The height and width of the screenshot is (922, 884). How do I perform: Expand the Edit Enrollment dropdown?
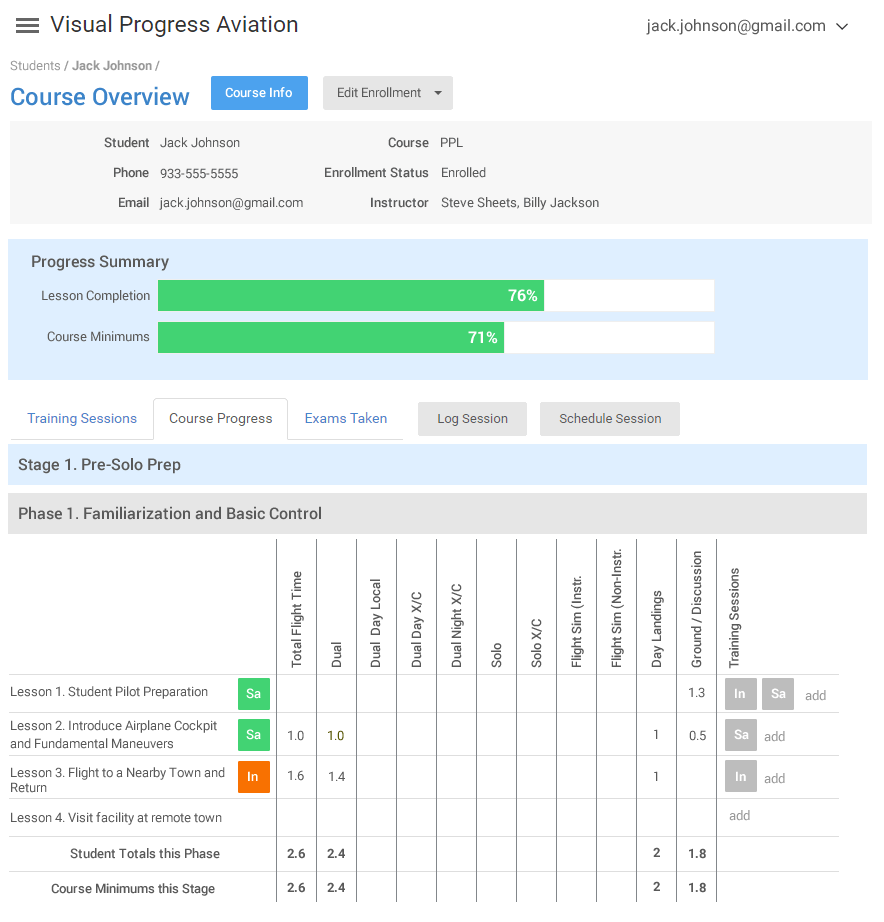pos(388,93)
